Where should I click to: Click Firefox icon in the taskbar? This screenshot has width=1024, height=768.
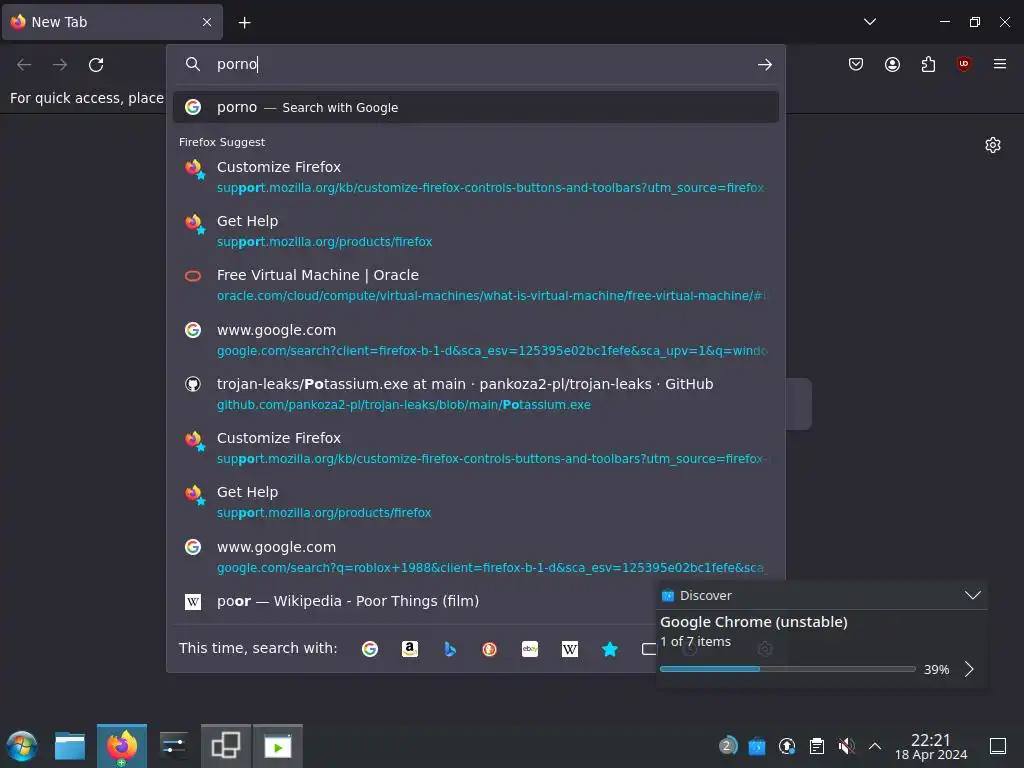point(122,746)
